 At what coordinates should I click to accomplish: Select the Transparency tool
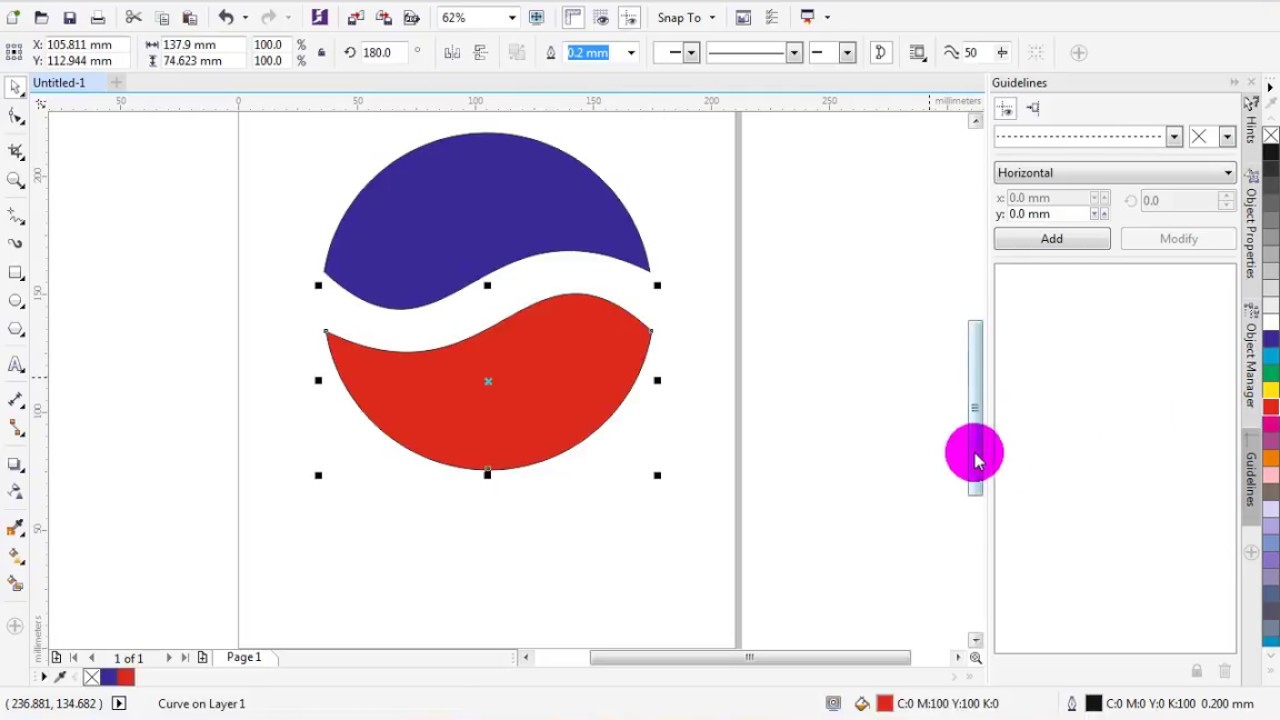pyautogui.click(x=15, y=492)
